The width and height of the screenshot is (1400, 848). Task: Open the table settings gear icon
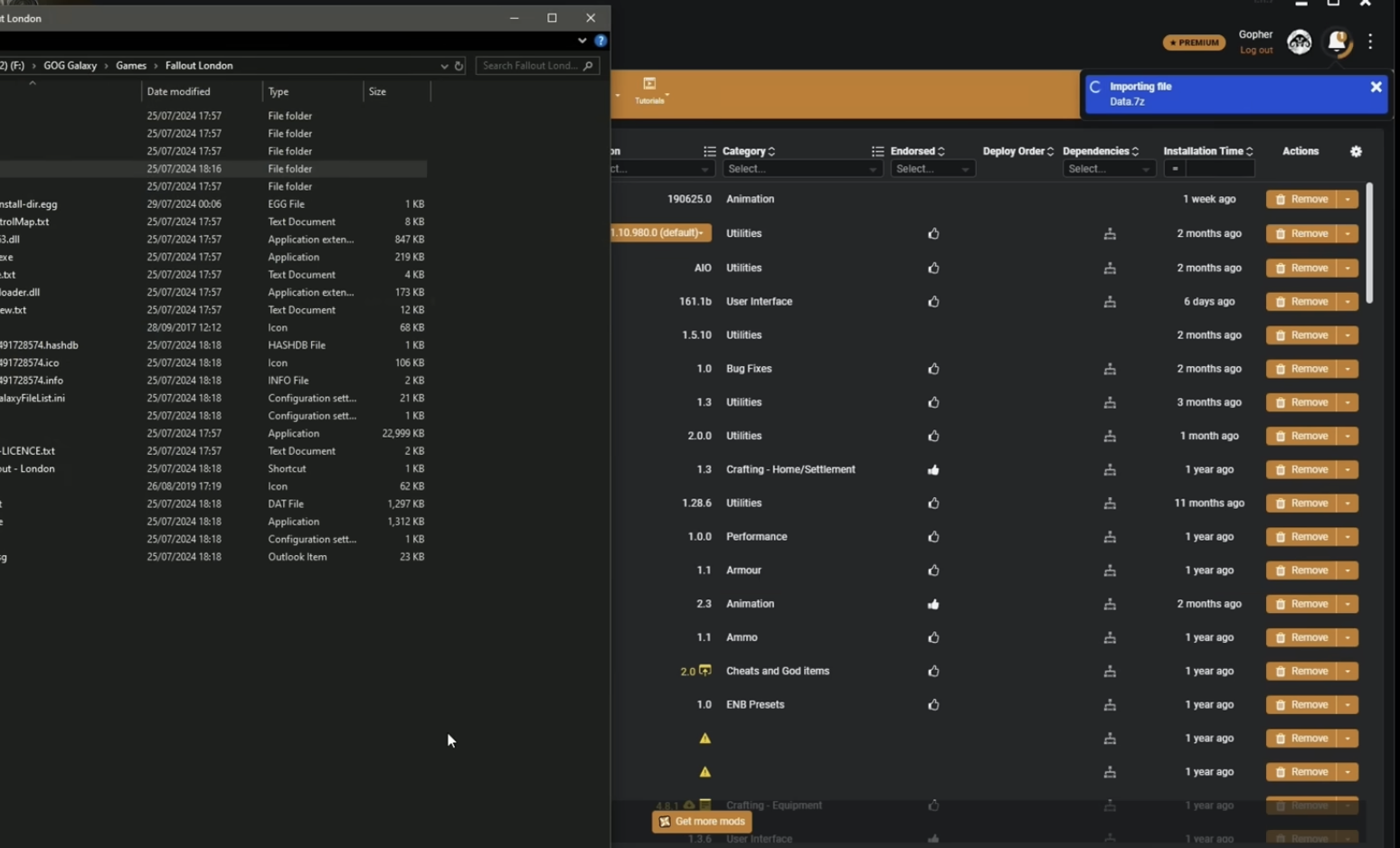(x=1356, y=152)
